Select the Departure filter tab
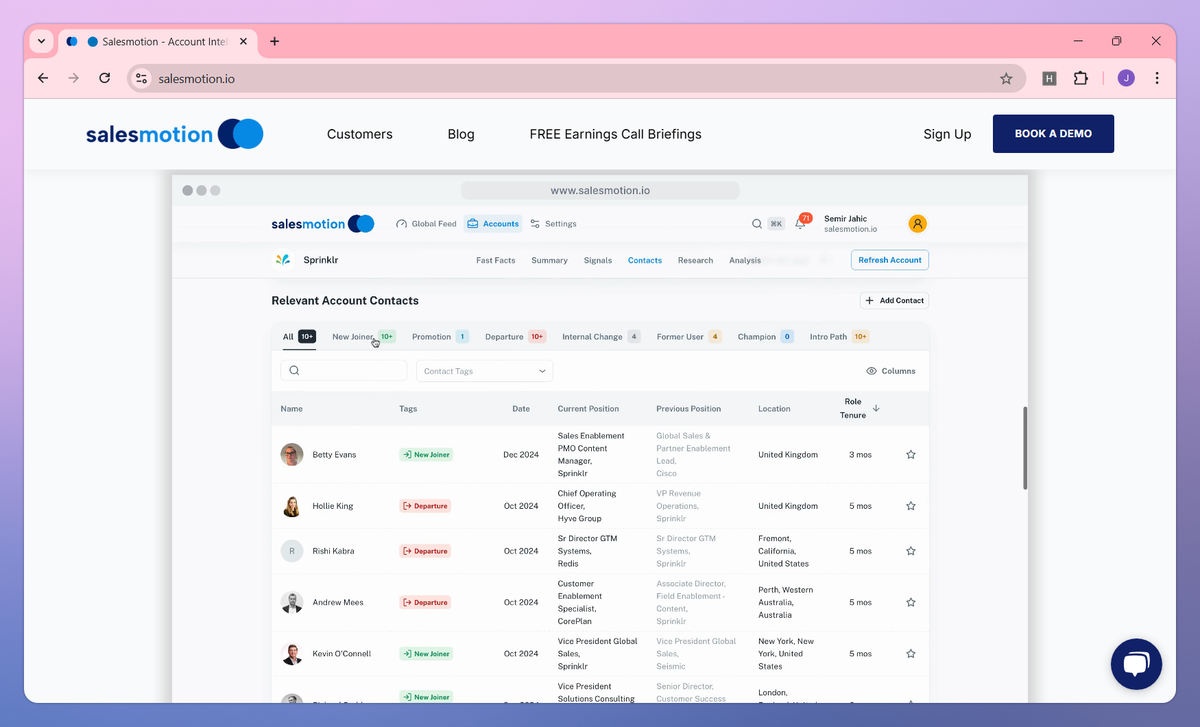The width and height of the screenshot is (1200, 727). (x=515, y=337)
